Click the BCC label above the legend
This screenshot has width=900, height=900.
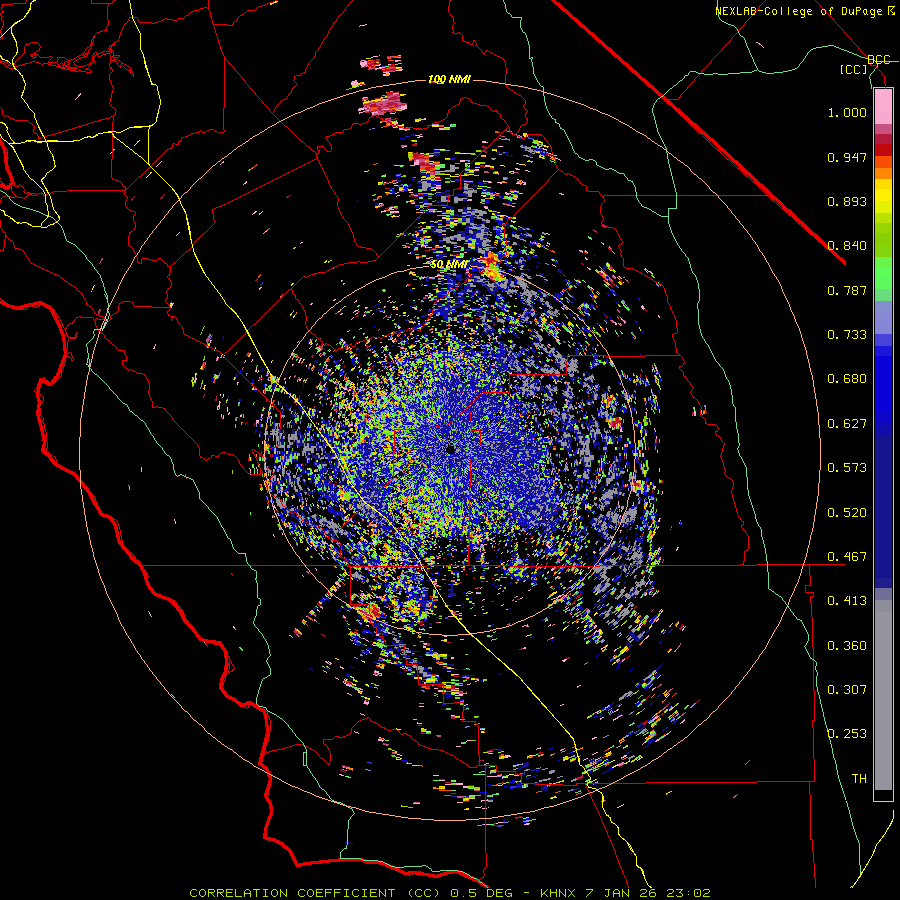pyautogui.click(x=878, y=60)
